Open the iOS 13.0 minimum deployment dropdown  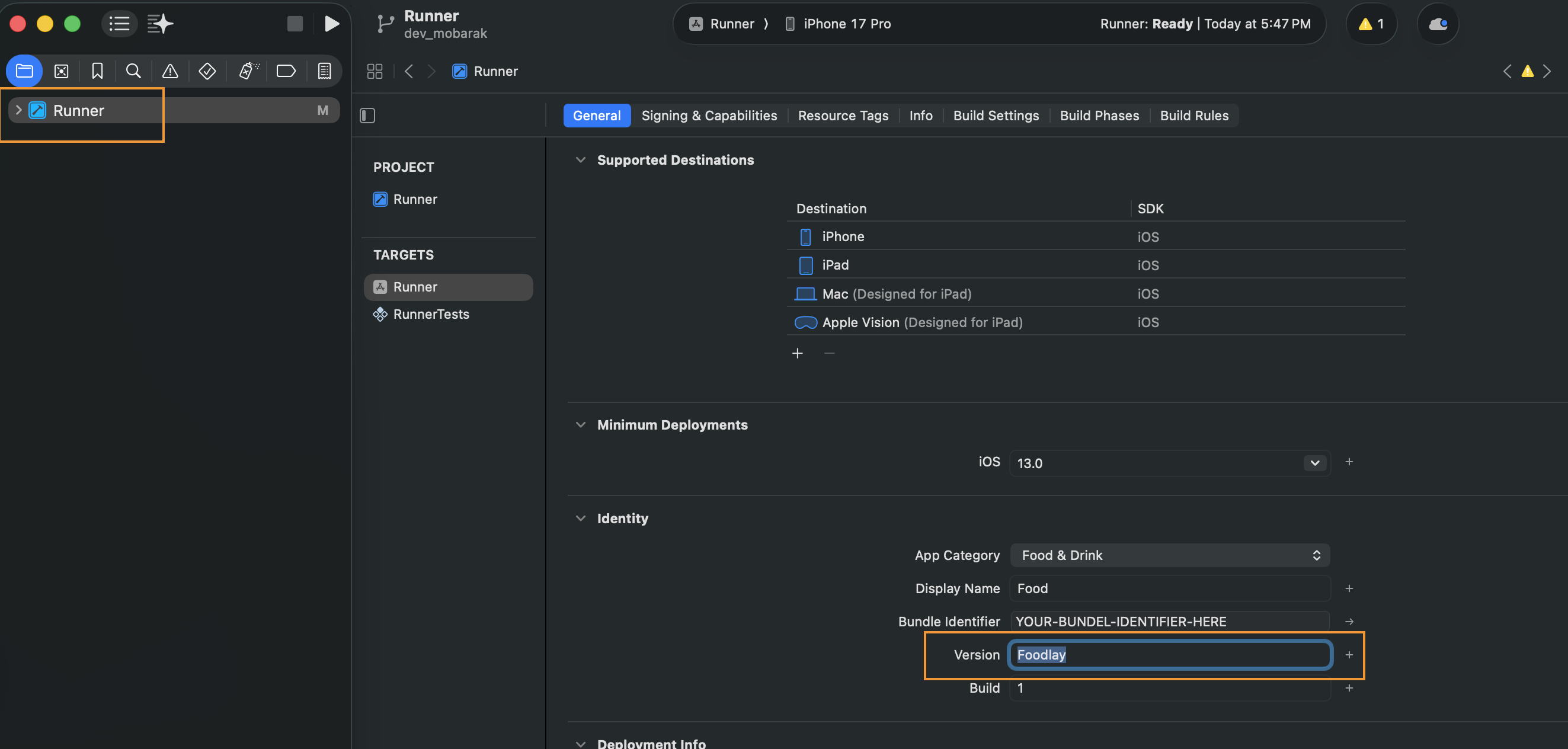click(x=1314, y=462)
